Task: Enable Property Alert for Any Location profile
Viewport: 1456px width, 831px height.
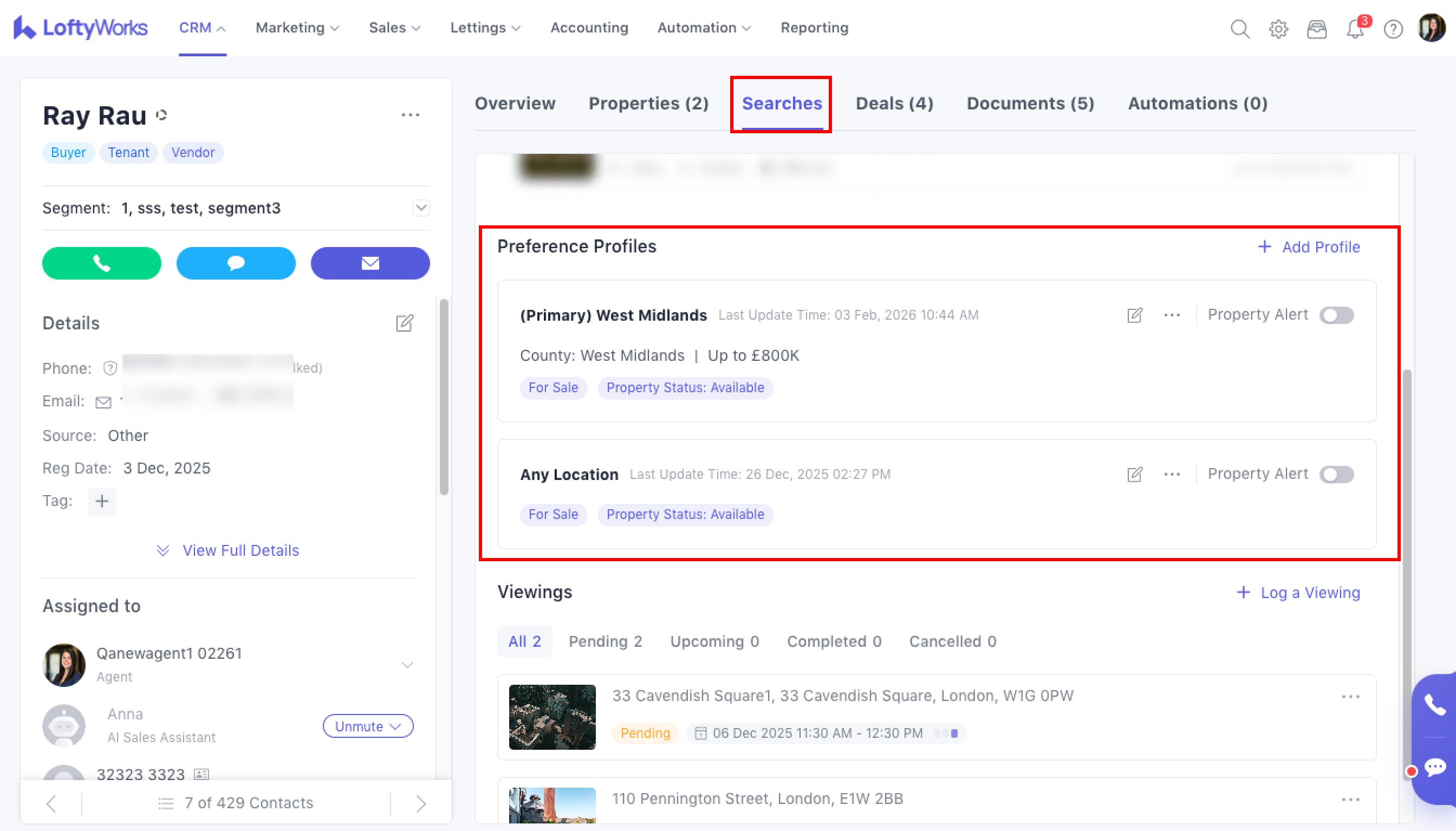Action: [x=1336, y=475]
